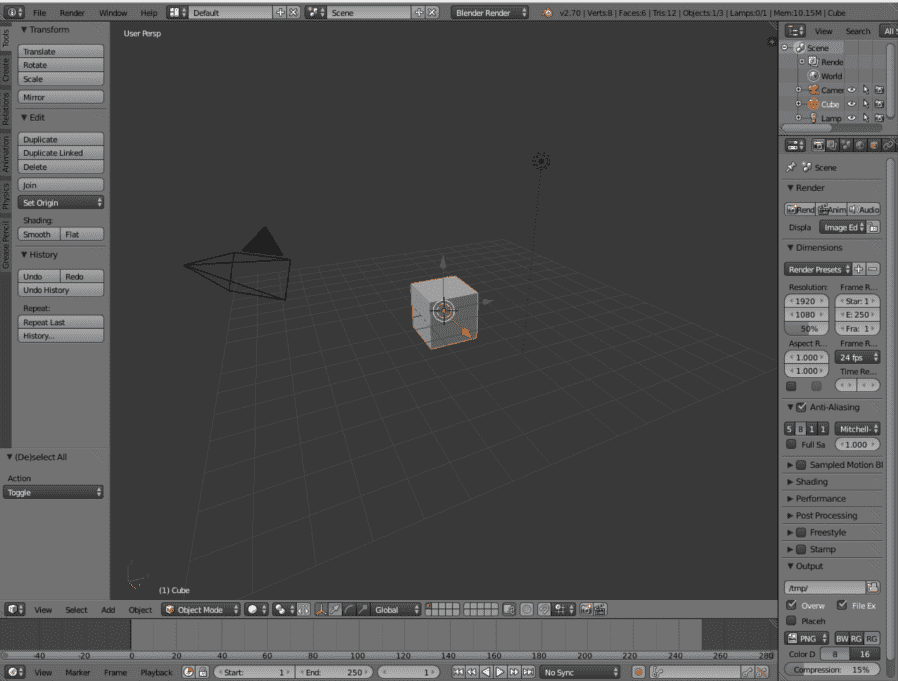Click the Smooth shading button
The image size is (898, 681).
pos(39,234)
